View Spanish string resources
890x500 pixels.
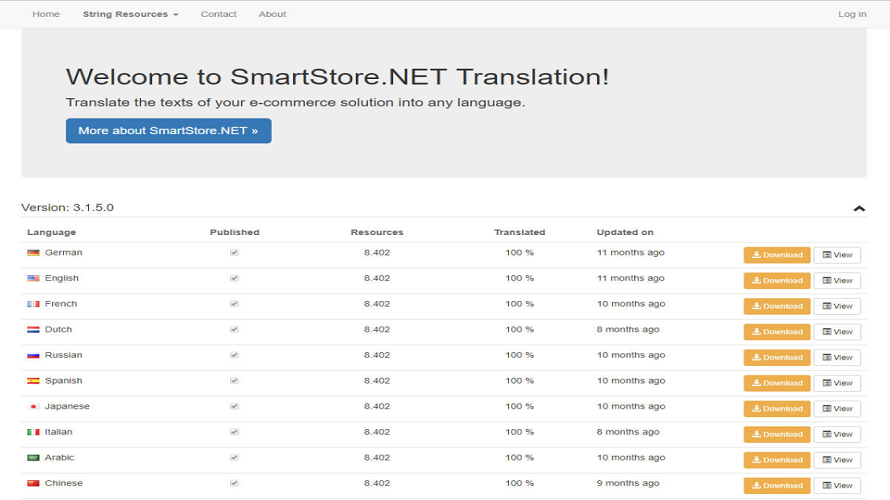click(837, 383)
